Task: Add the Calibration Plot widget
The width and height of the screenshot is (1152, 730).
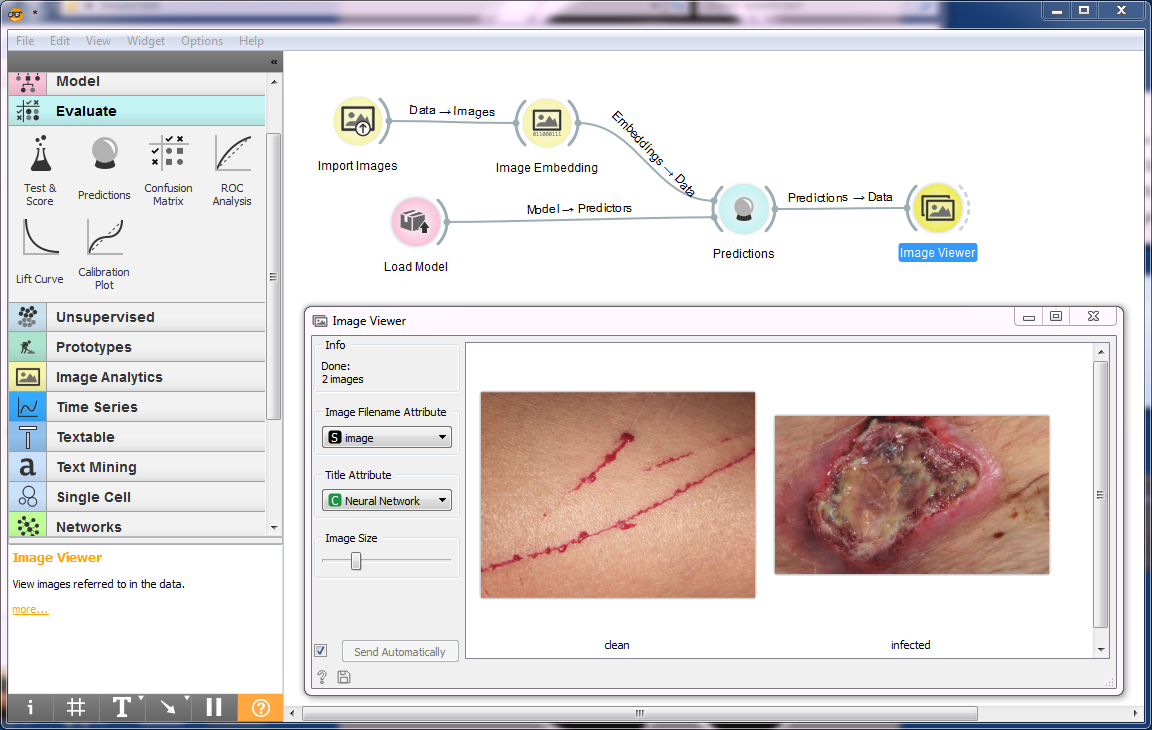Action: (x=104, y=254)
